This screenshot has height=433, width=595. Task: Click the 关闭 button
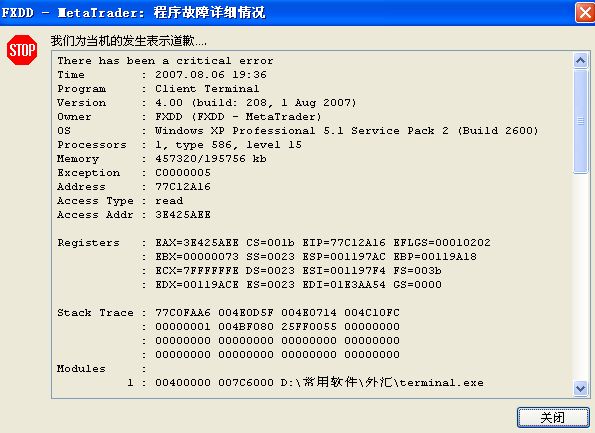[553, 418]
